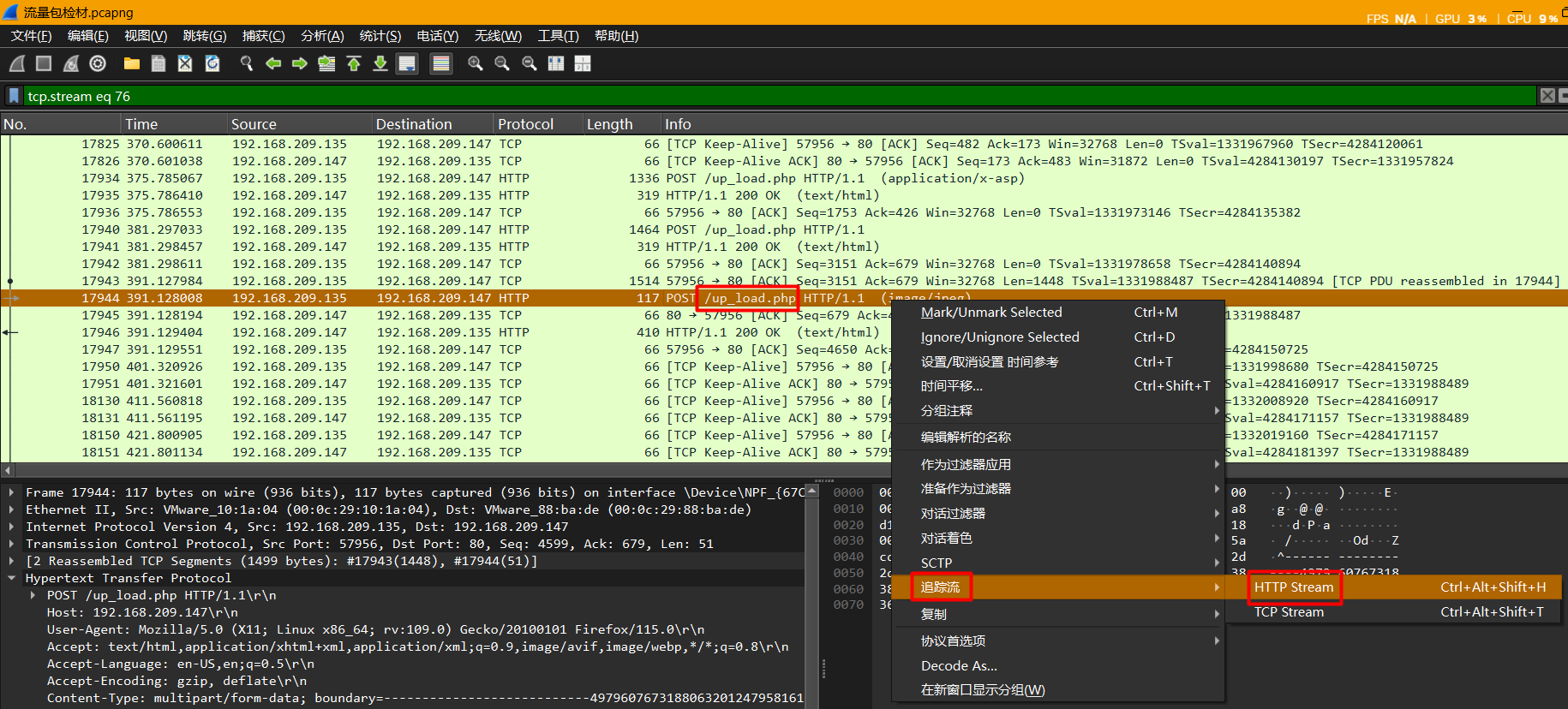Image resolution: width=1568 pixels, height=709 pixels.
Task: Open a capture file folder icon
Action: (132, 63)
